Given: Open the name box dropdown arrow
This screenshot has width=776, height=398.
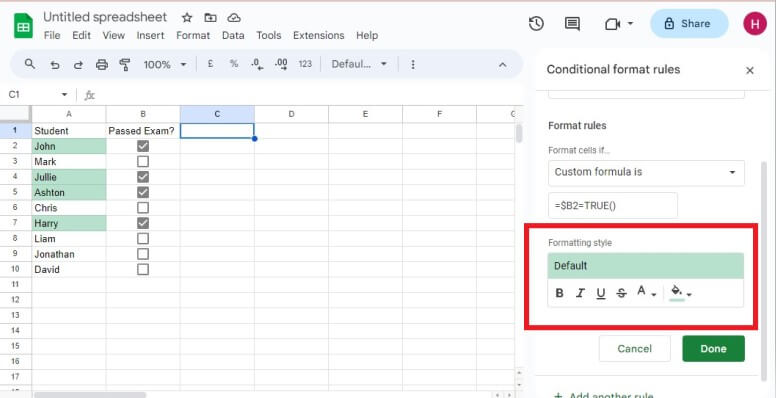Looking at the screenshot, I should point(64,95).
